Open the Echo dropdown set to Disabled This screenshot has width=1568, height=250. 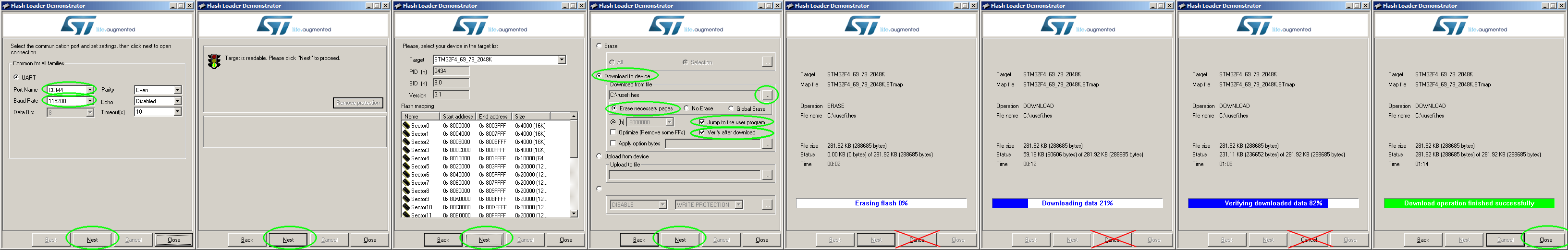(177, 101)
